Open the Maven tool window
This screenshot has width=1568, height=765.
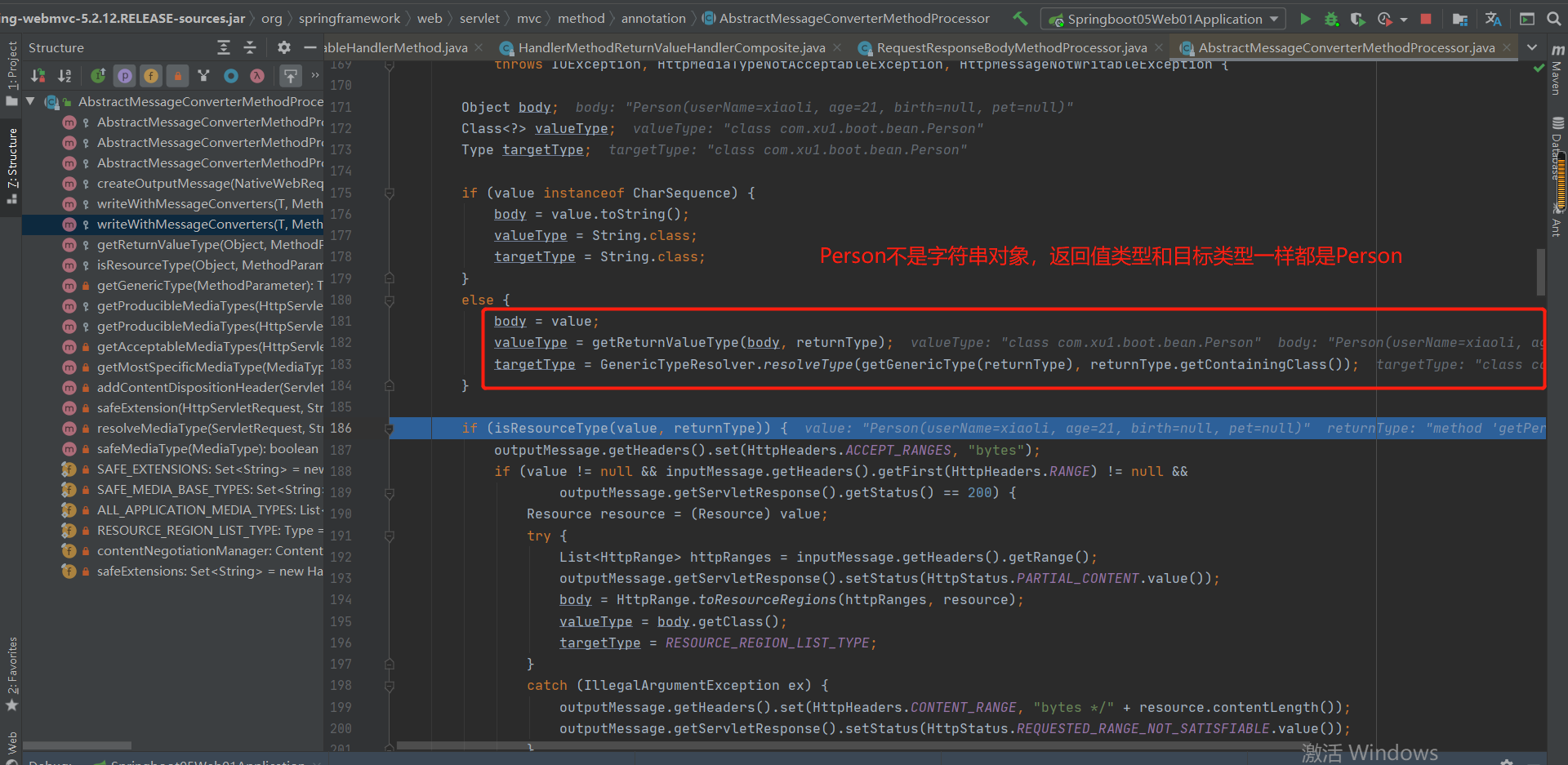click(x=1557, y=70)
